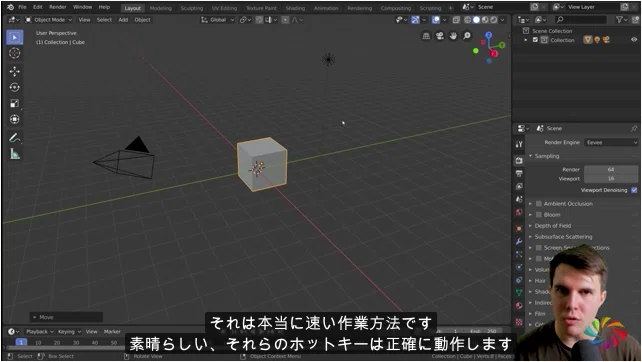Switch to rendered viewport shading
642x362 pixels.
pyautogui.click(x=494, y=20)
